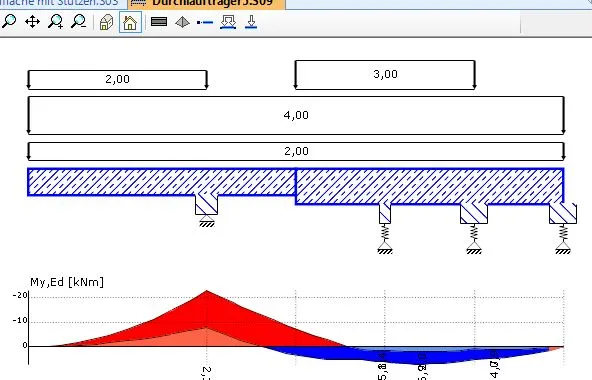
Task: Toggle the blue dash-line display option
Action: click(205, 22)
